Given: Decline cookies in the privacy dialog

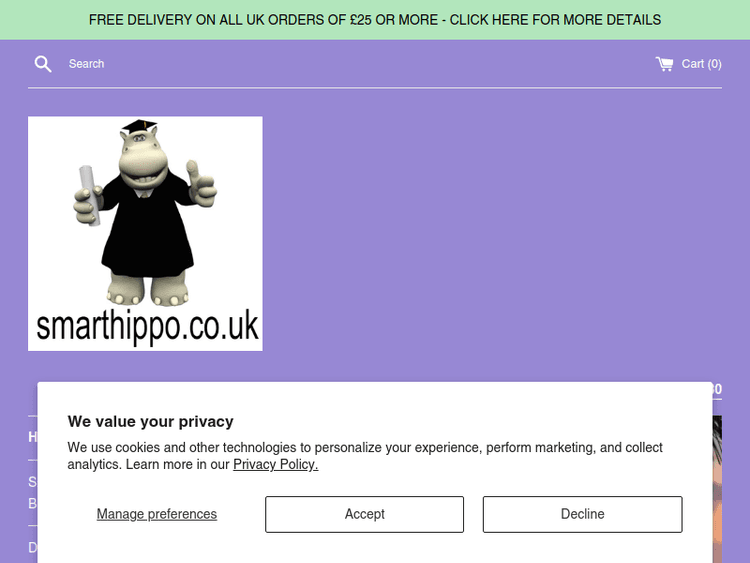Looking at the screenshot, I should [583, 514].
